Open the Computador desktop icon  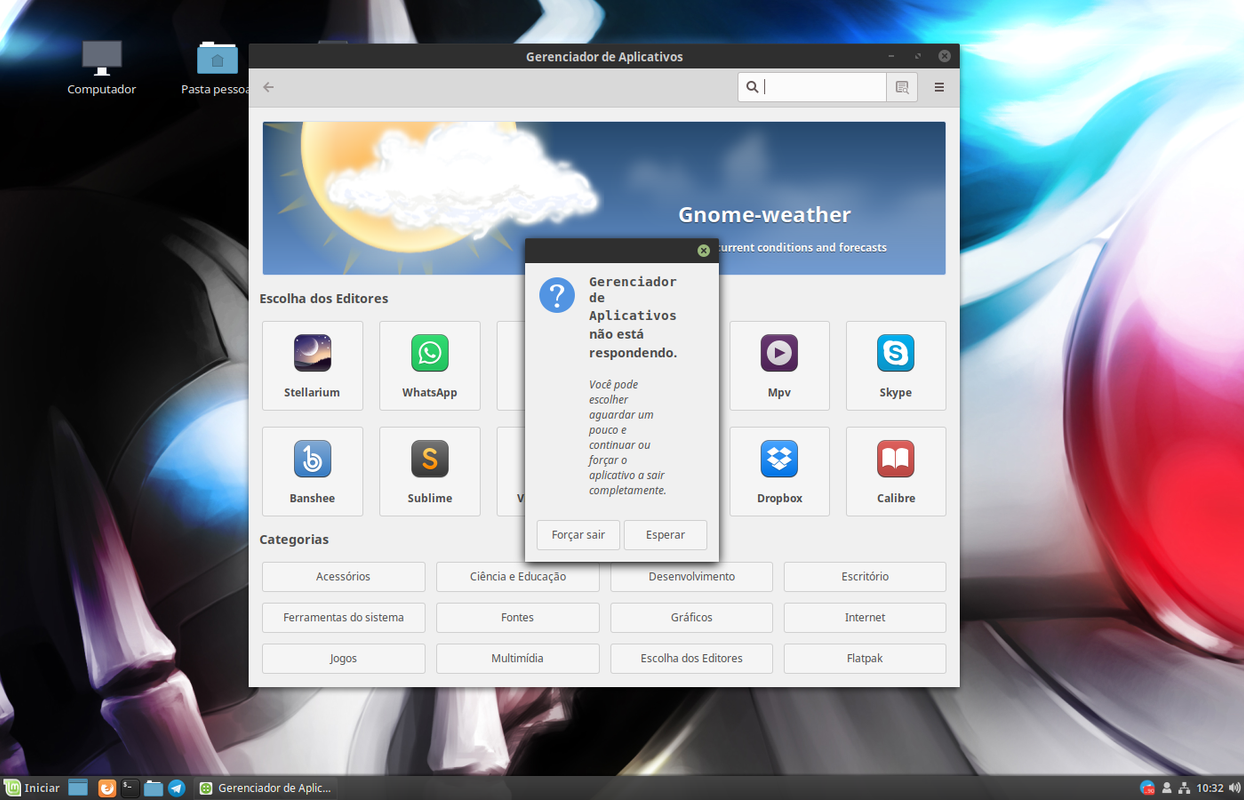(x=102, y=68)
